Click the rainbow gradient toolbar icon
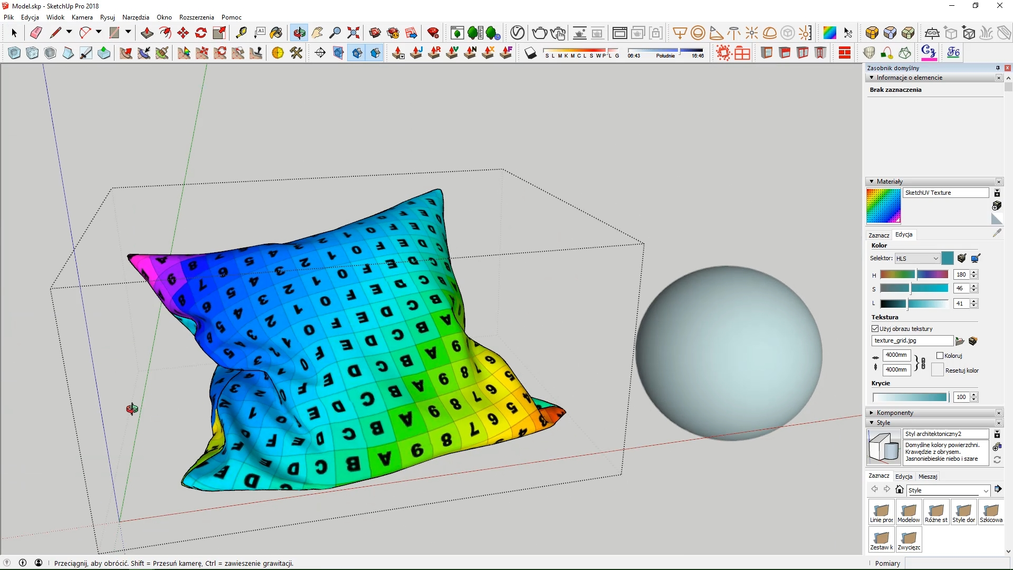 (830, 32)
